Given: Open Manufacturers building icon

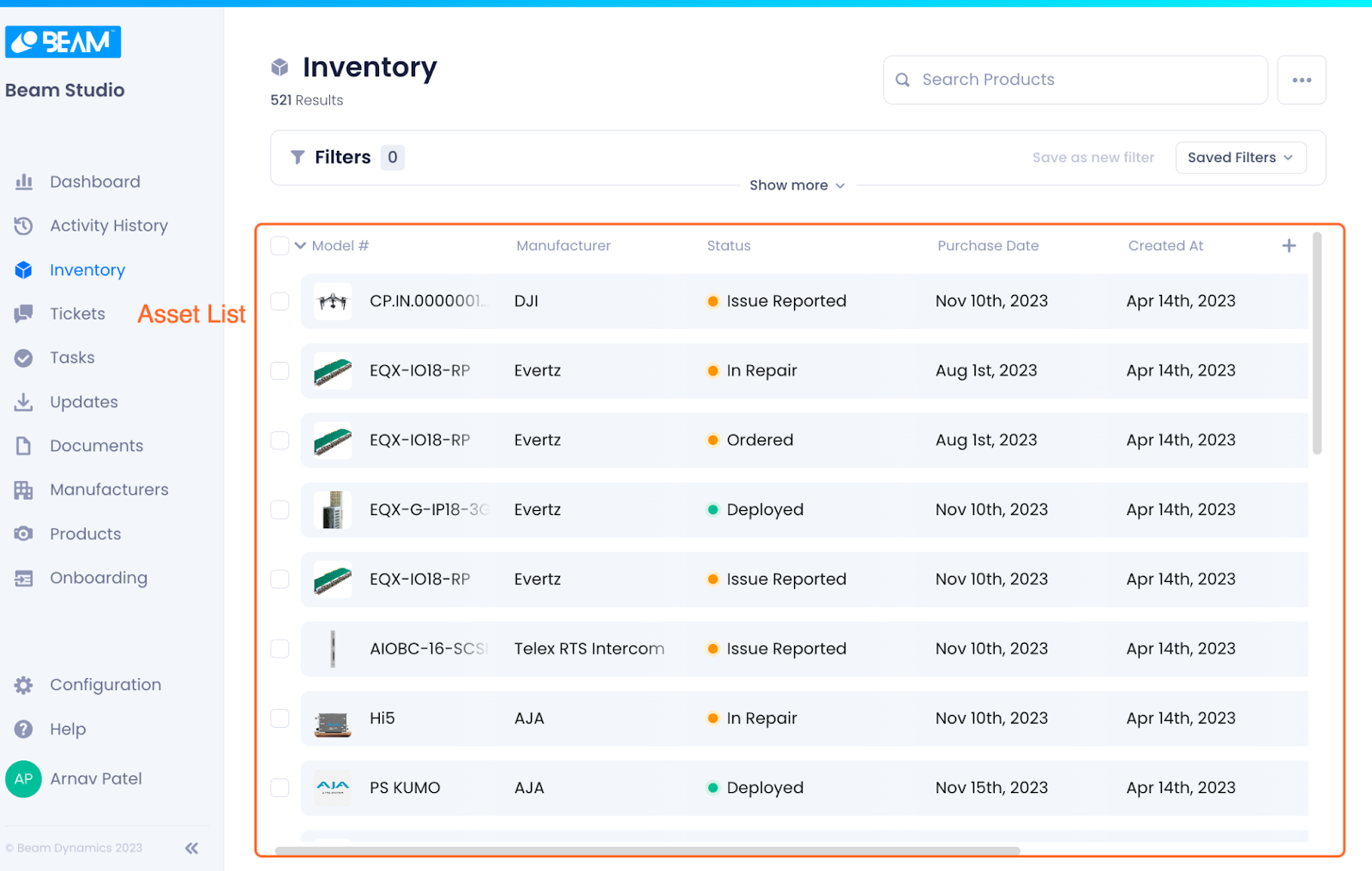Looking at the screenshot, I should (x=24, y=490).
